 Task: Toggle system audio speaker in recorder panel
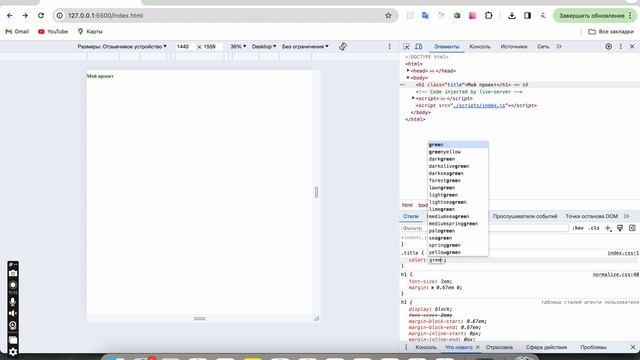[x=13, y=313]
